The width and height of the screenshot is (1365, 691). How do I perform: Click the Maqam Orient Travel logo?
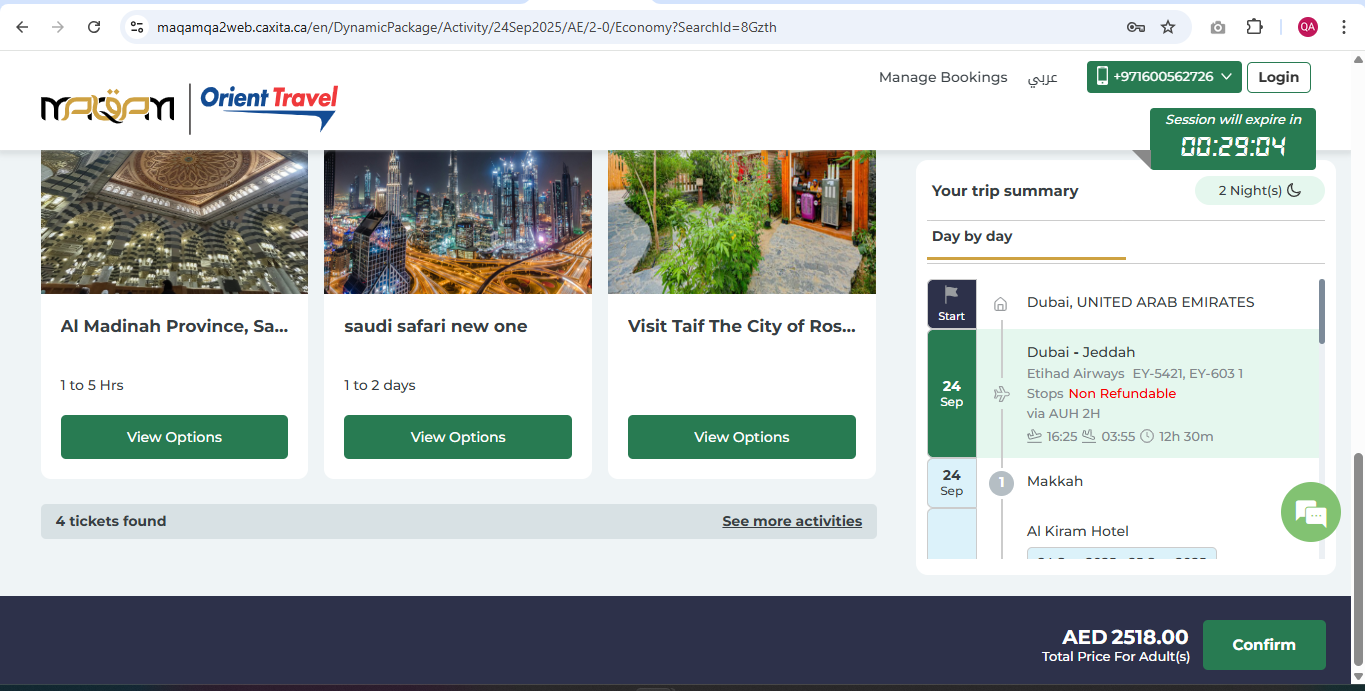[x=189, y=108]
